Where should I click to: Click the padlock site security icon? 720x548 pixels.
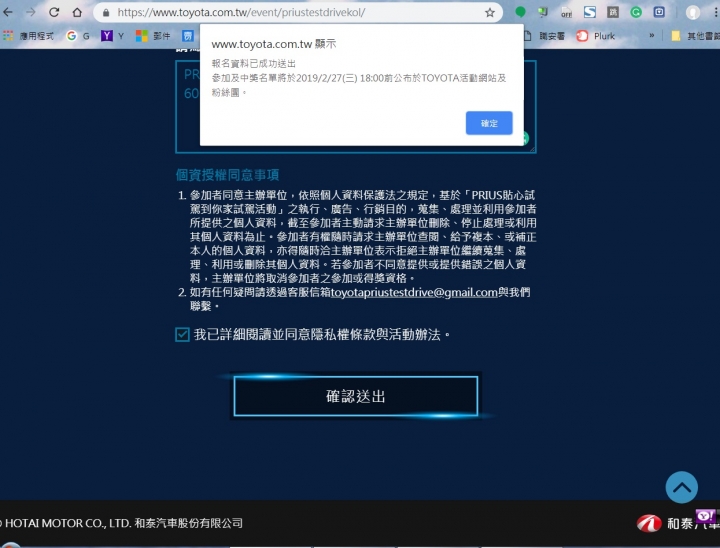point(106,13)
